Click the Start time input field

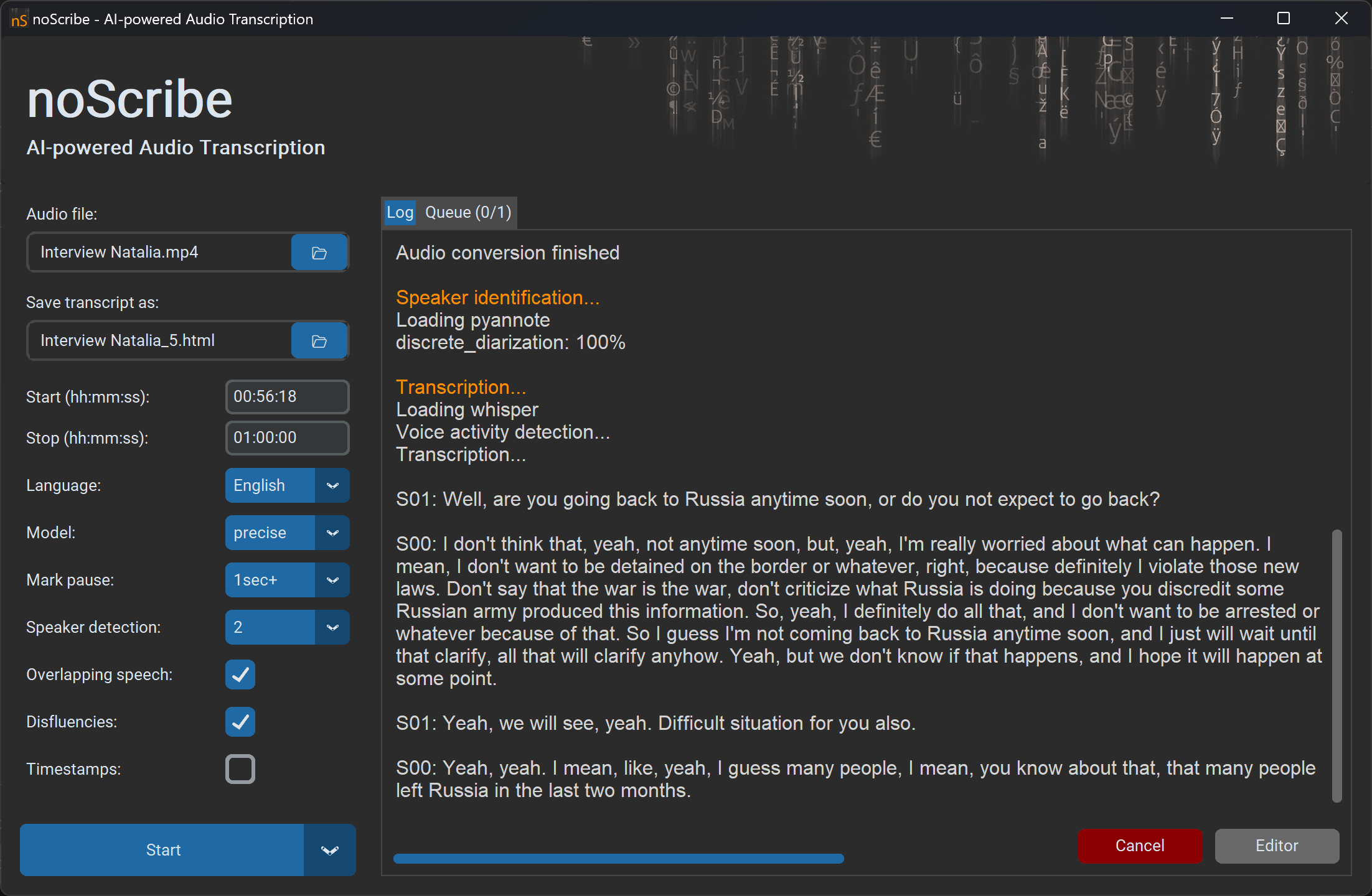click(x=287, y=397)
